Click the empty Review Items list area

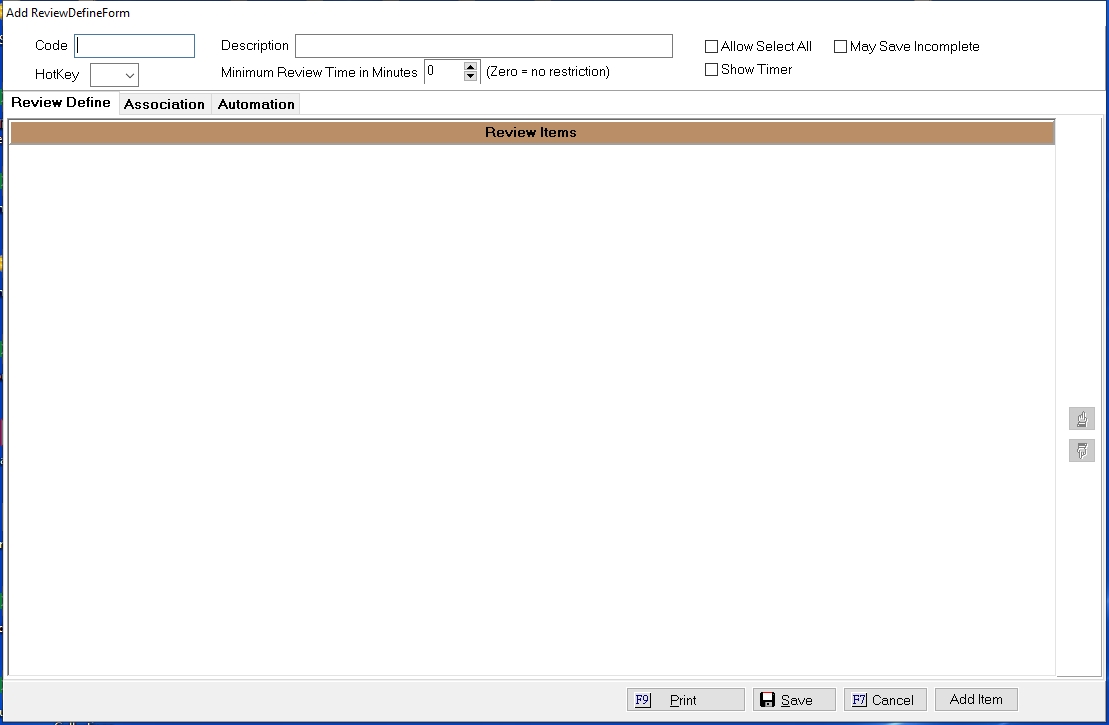click(531, 400)
